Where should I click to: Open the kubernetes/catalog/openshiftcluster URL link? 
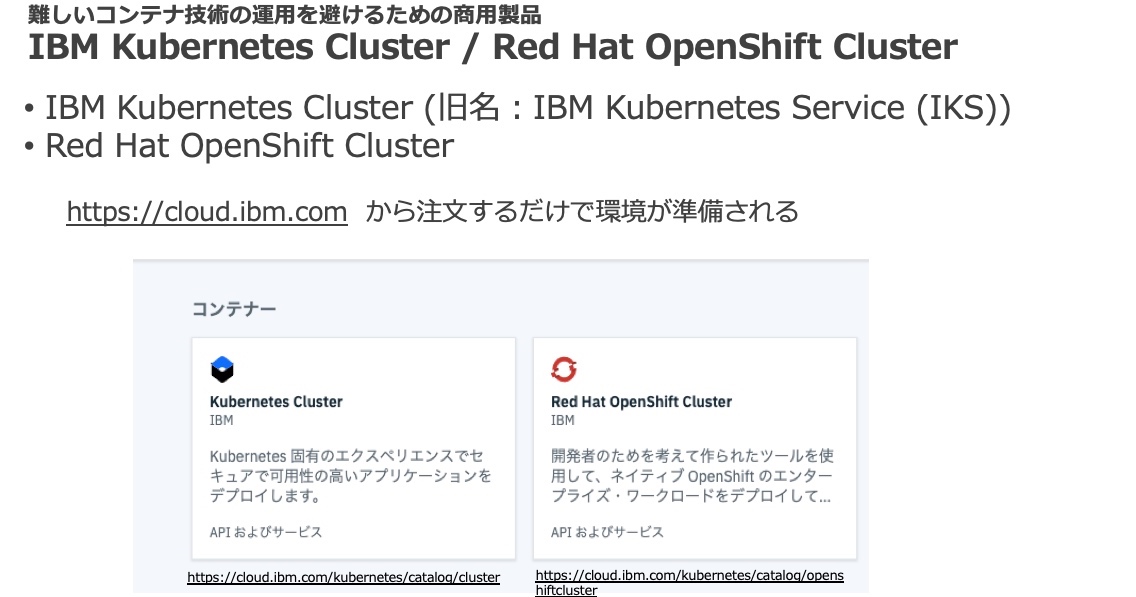point(689,583)
